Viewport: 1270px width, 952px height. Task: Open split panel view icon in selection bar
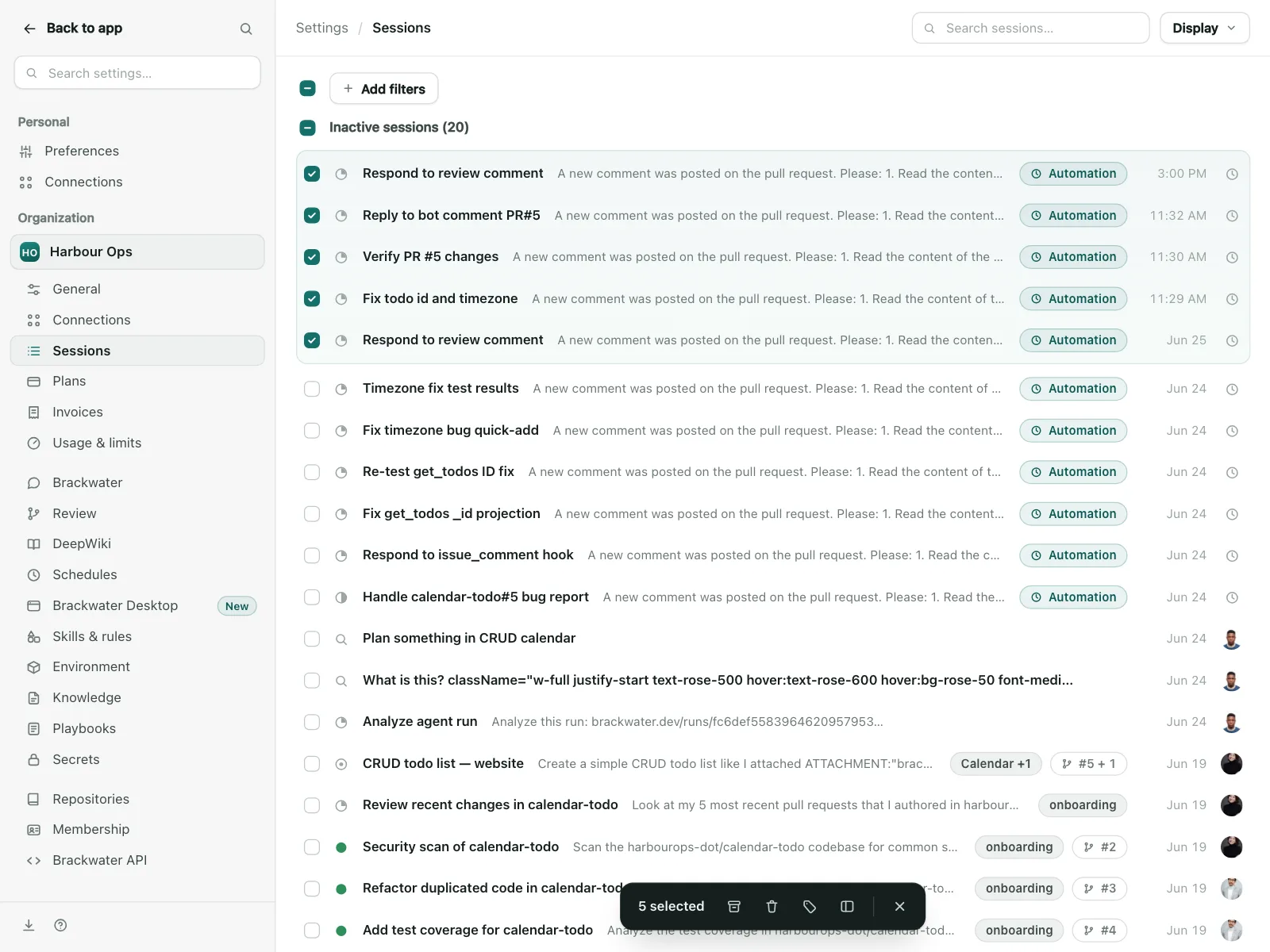click(847, 906)
